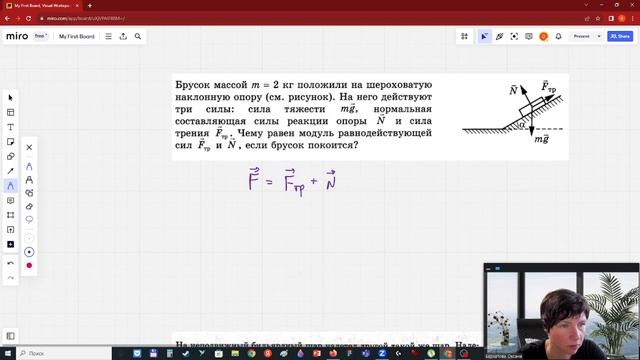This screenshot has height=360, width=640.
Task: Go to miro home via logo
Action: coord(17,36)
